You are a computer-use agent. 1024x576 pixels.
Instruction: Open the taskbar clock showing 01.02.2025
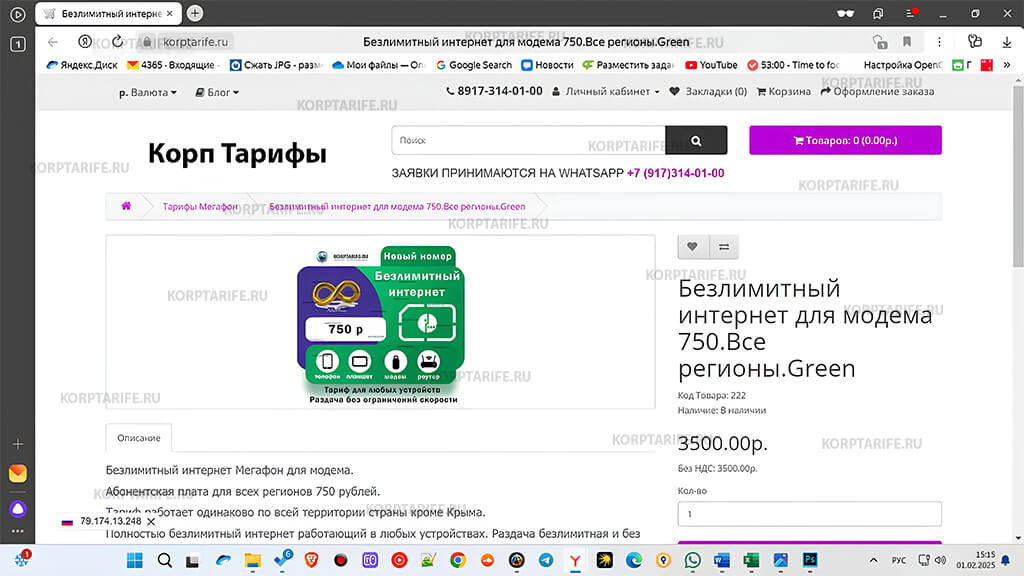pyautogui.click(x=976, y=560)
